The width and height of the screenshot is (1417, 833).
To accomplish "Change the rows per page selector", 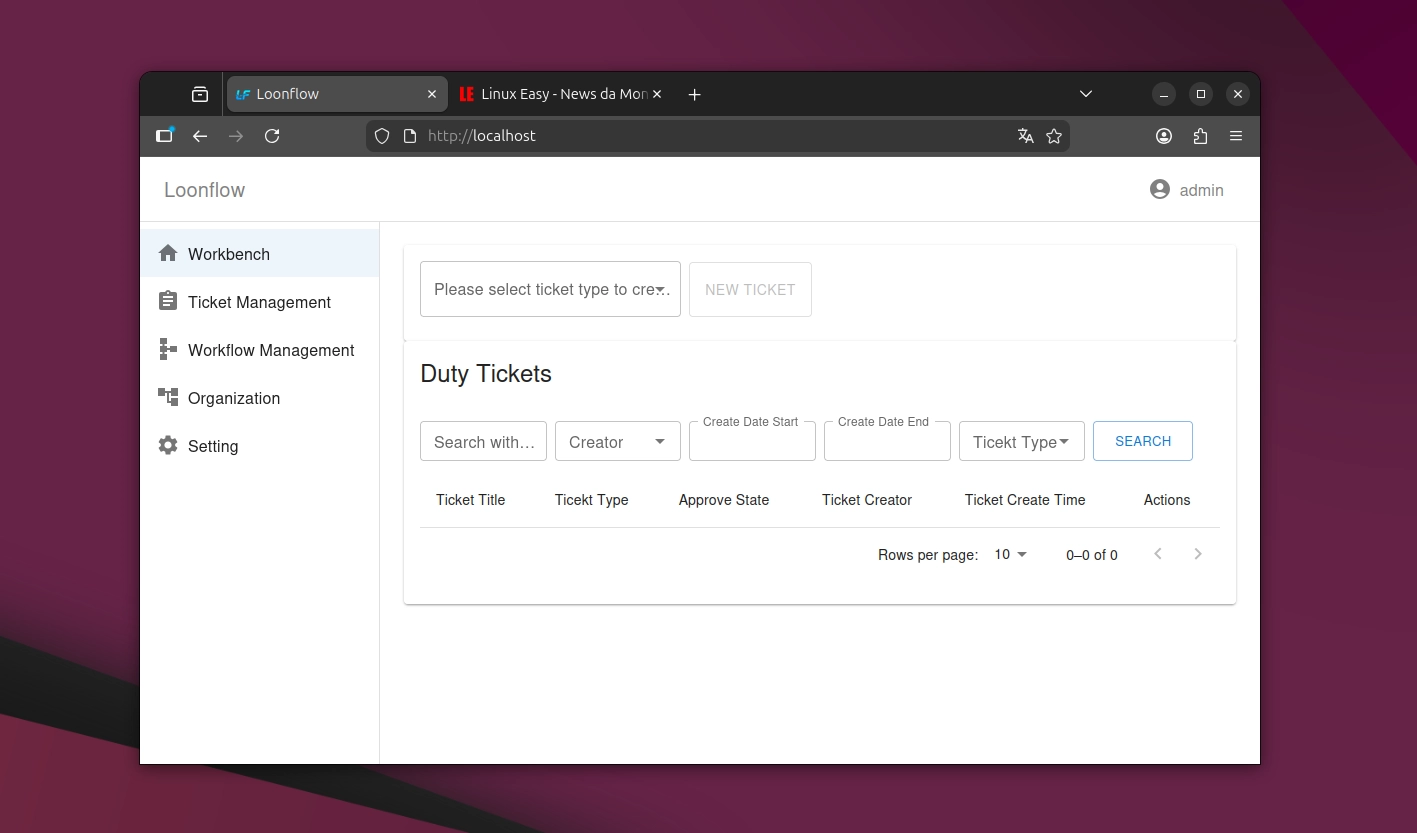I will pyautogui.click(x=1010, y=555).
